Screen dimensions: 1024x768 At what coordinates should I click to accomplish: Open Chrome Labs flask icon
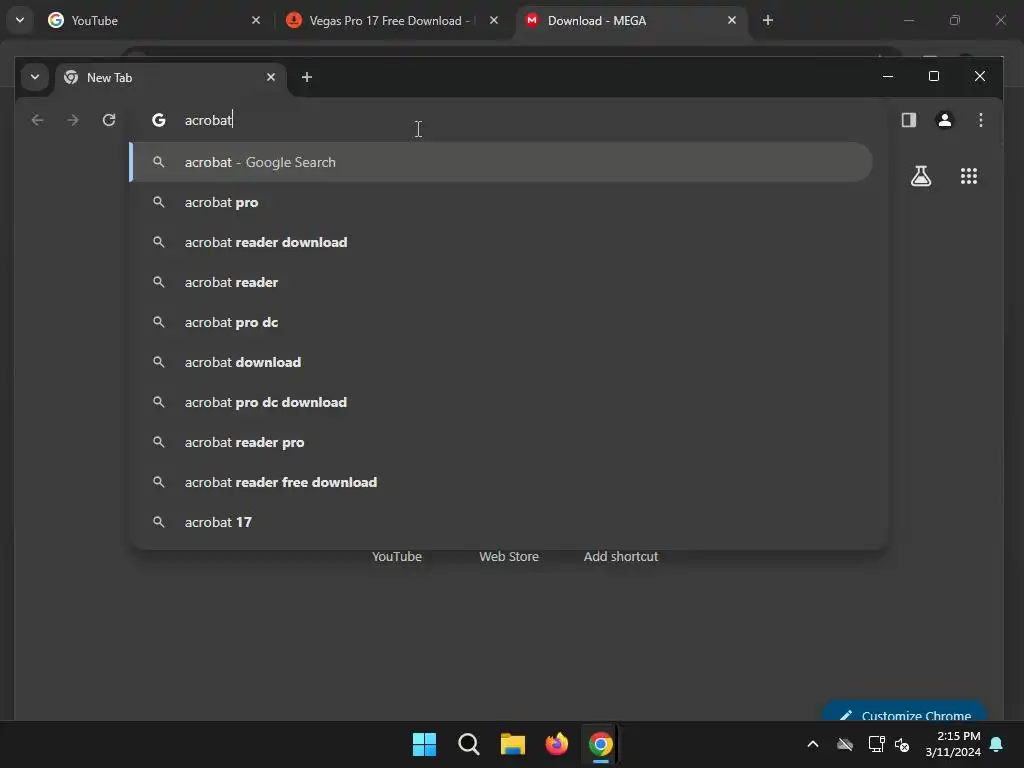click(x=921, y=176)
